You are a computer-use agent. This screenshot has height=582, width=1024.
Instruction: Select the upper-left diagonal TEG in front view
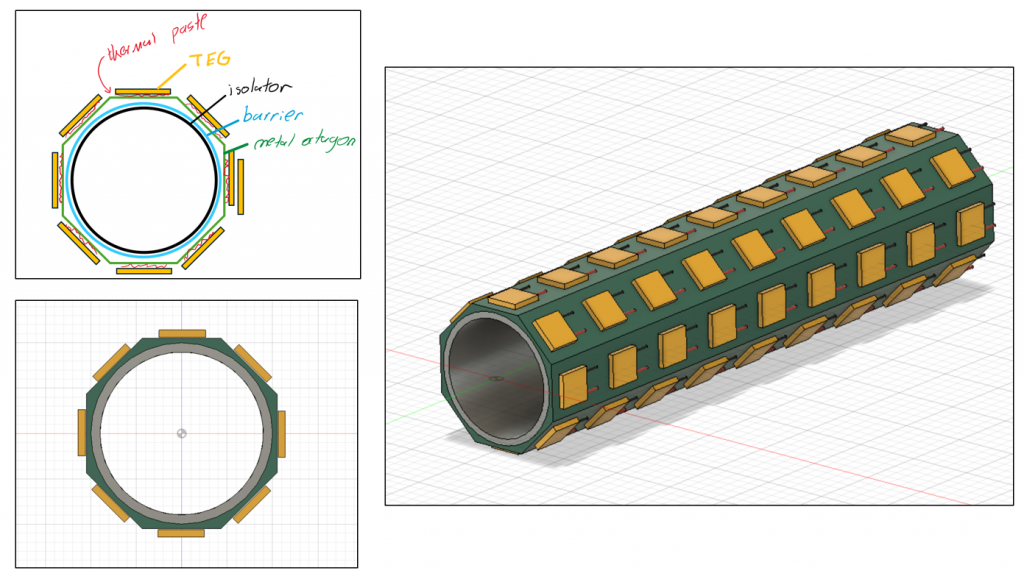pos(111,362)
